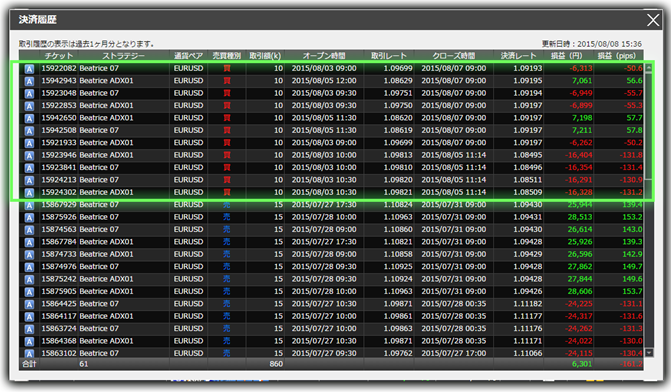Select the A icon beside ticket 15923946
The height and width of the screenshot is (392, 671).
coord(29,155)
